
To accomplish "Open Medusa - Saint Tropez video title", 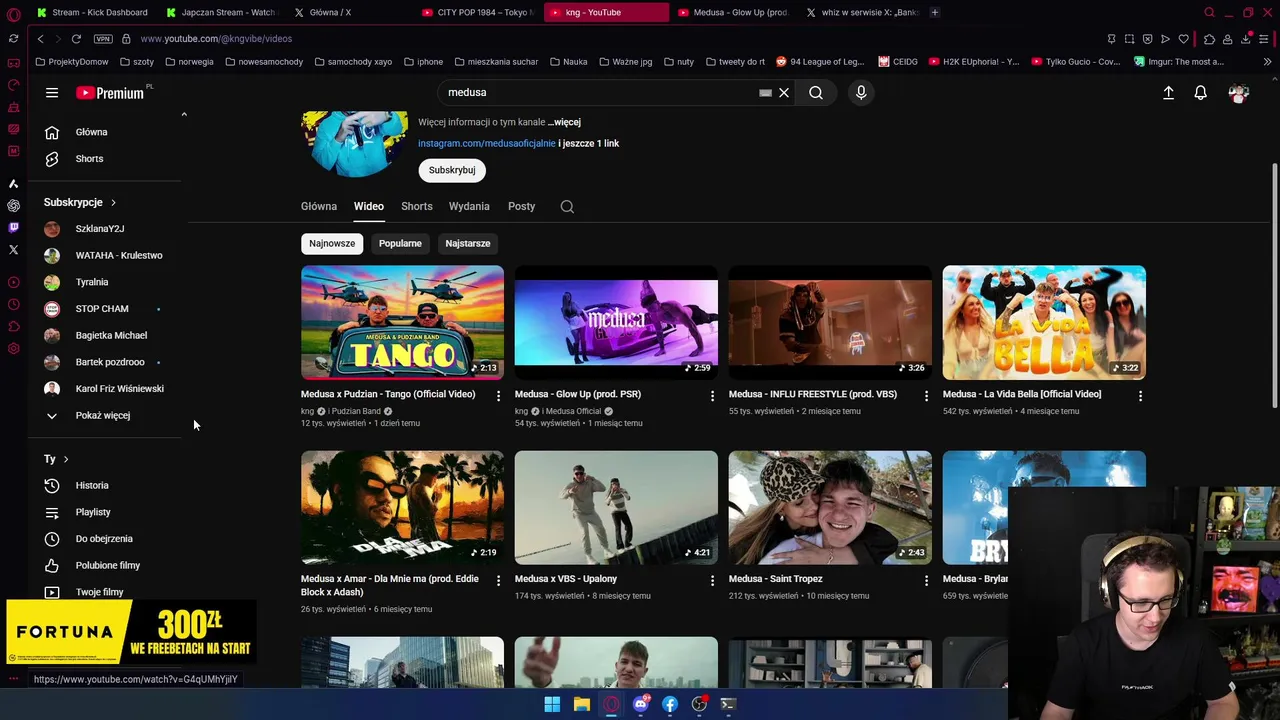I will point(775,579).
